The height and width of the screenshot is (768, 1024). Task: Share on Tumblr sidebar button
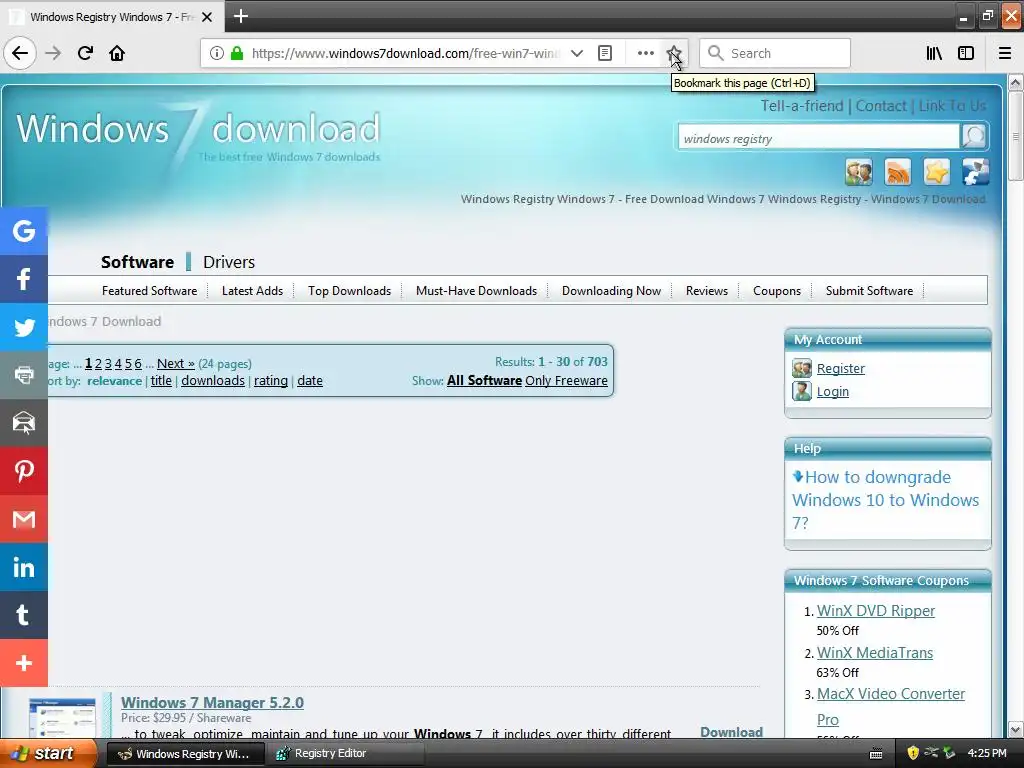(24, 615)
